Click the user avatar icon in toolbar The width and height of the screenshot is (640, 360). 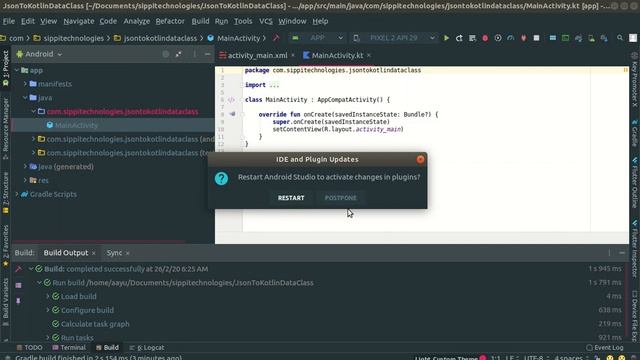pos(633,38)
